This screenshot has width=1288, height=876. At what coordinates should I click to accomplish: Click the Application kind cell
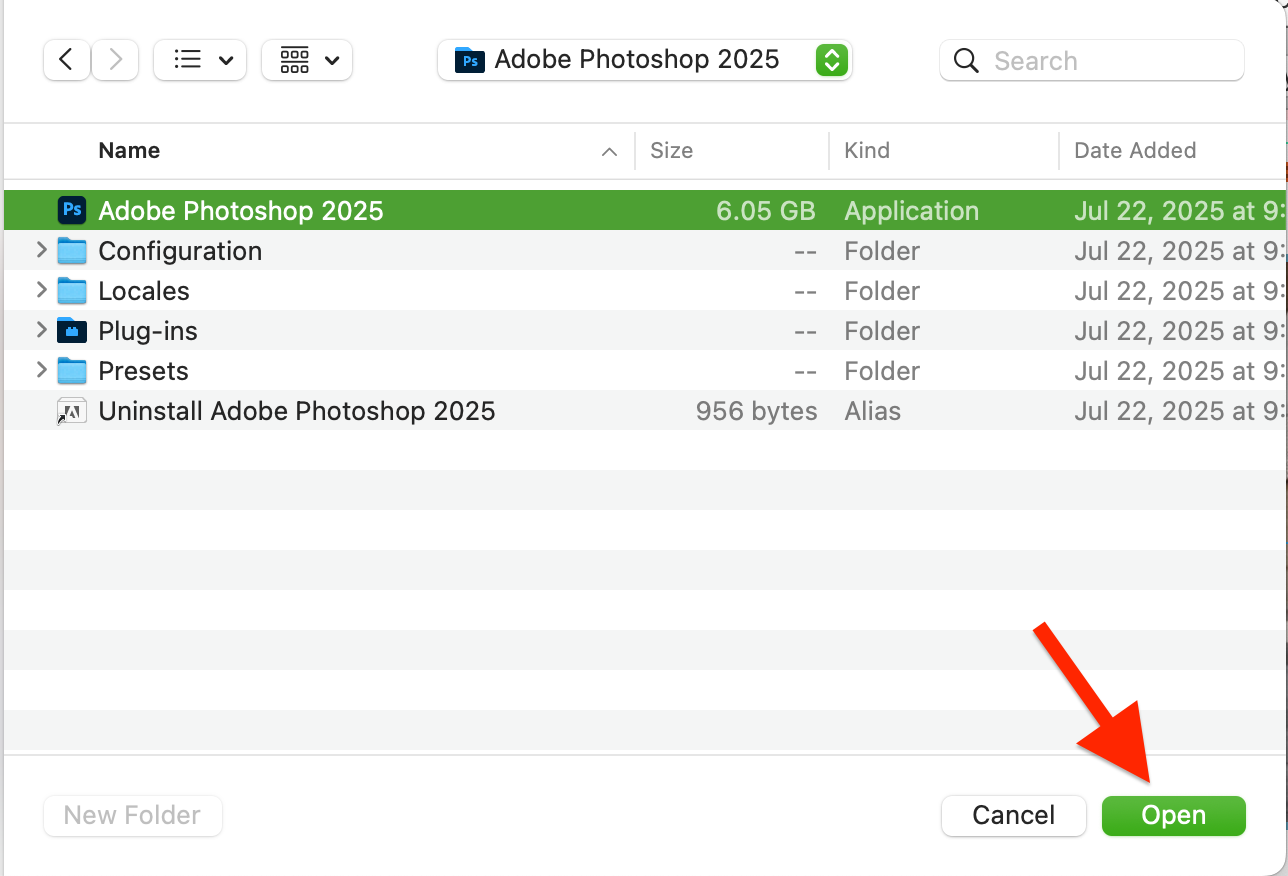click(912, 211)
